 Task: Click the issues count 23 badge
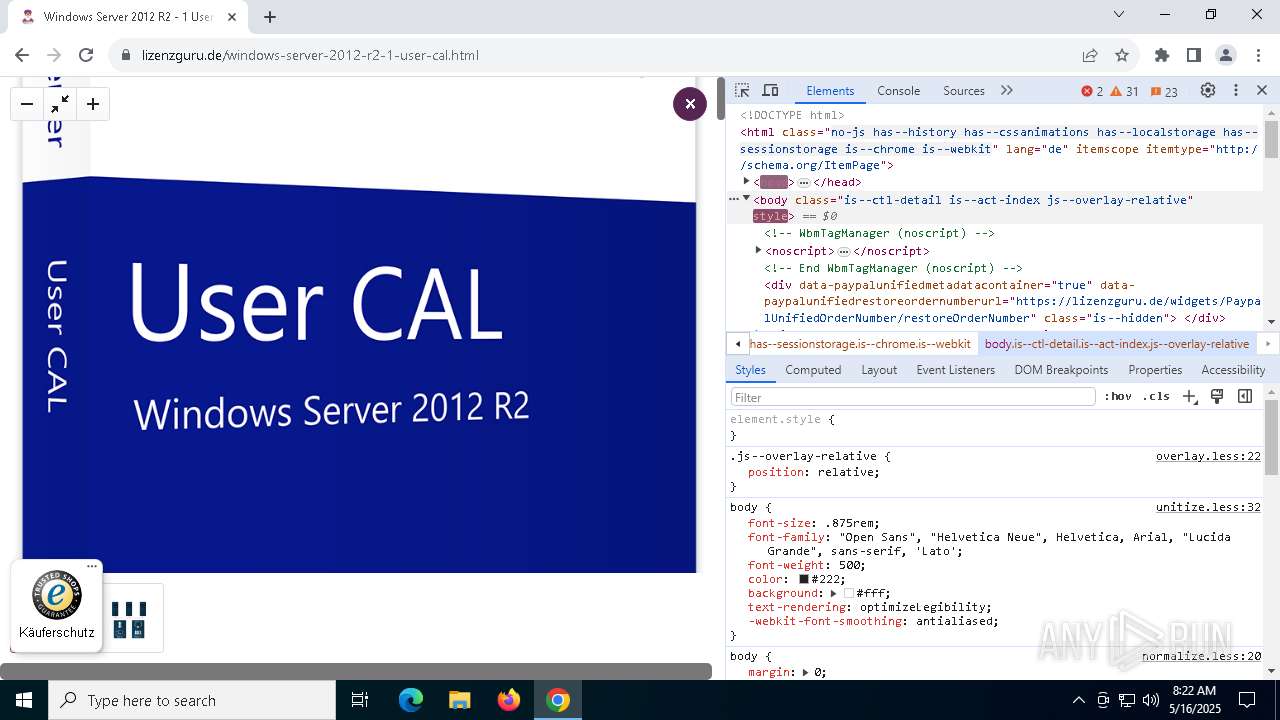(x=1164, y=91)
